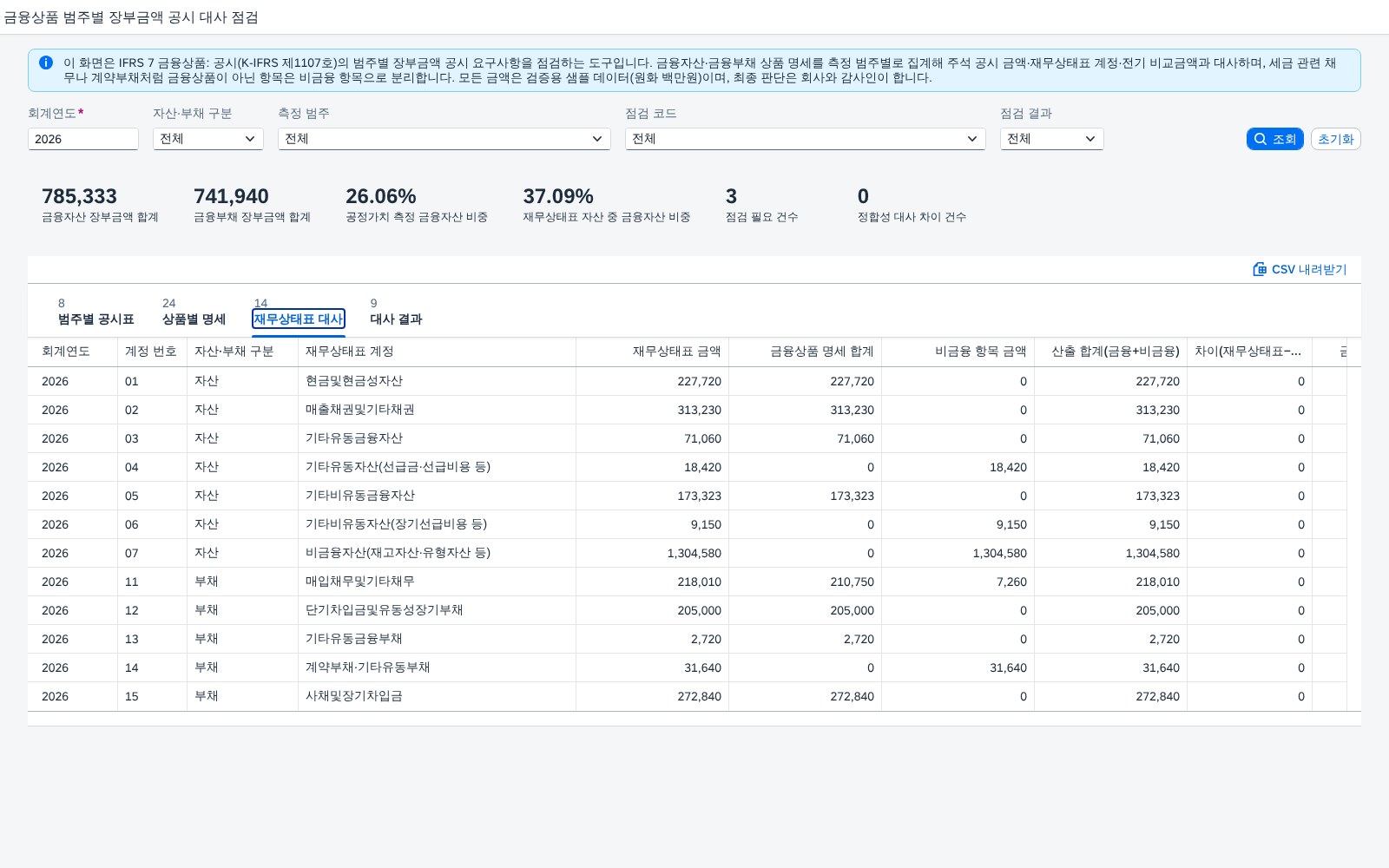The image size is (1389, 868).
Task: Switch to the 범주별 공시표 tab
Action: point(95,312)
